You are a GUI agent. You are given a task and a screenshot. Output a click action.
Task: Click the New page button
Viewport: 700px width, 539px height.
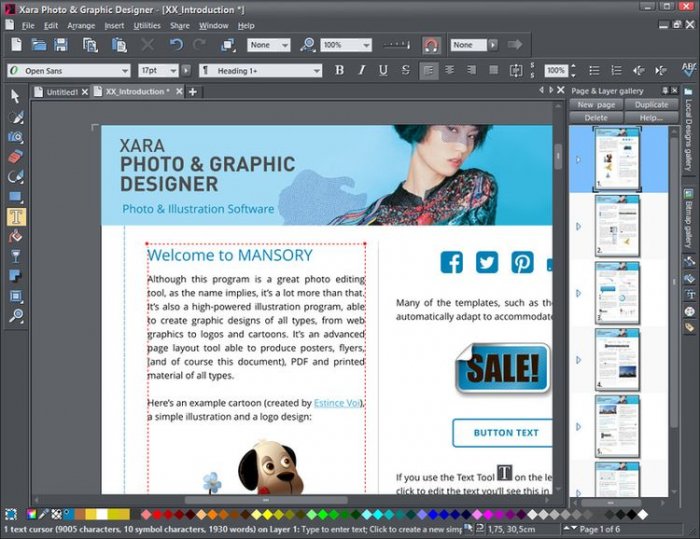coord(596,104)
